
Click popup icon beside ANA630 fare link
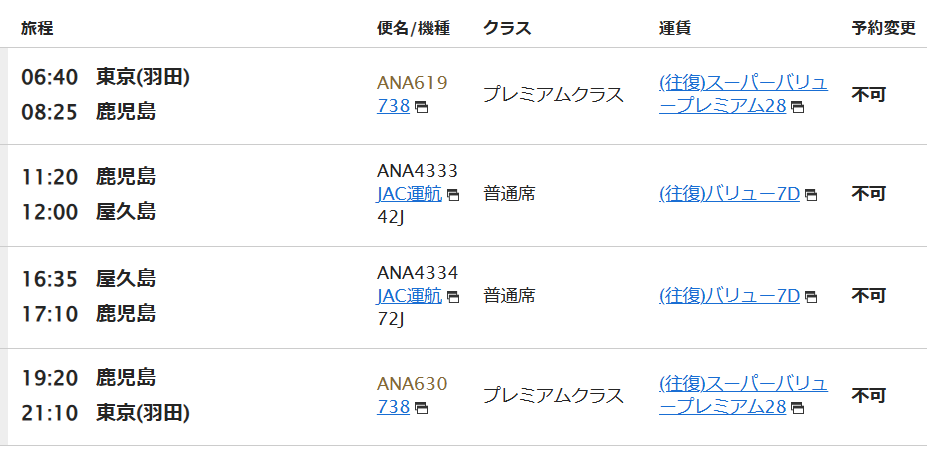tap(798, 408)
